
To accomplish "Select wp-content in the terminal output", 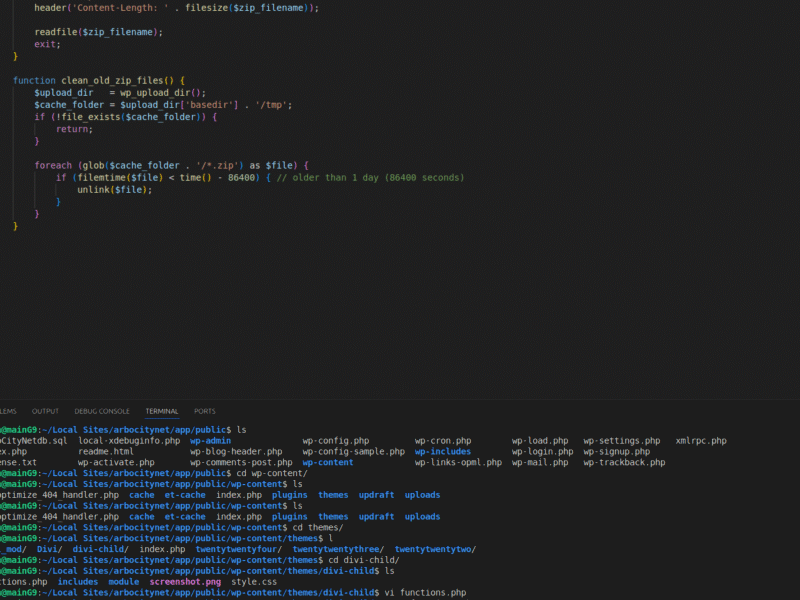I will (330, 462).
